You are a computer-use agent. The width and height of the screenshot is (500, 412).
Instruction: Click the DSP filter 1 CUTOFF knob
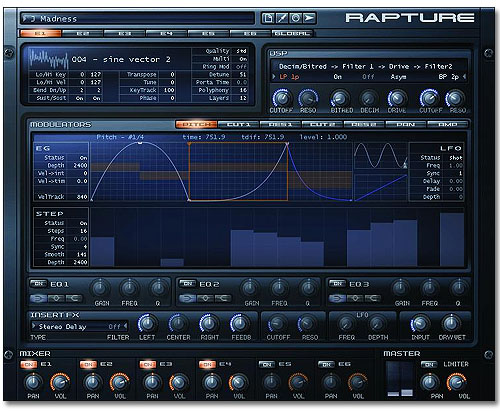tap(282, 98)
